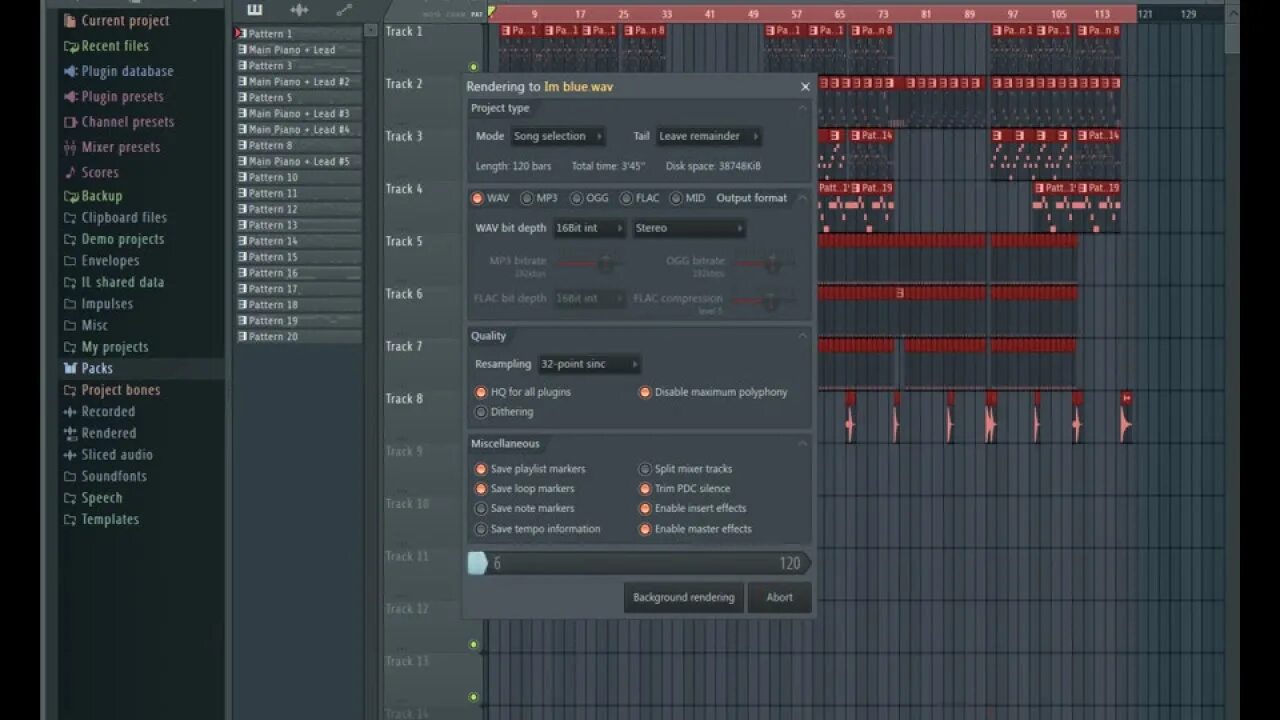Image resolution: width=1280 pixels, height=720 pixels.
Task: Open the Project bones folder
Action: [111, 390]
